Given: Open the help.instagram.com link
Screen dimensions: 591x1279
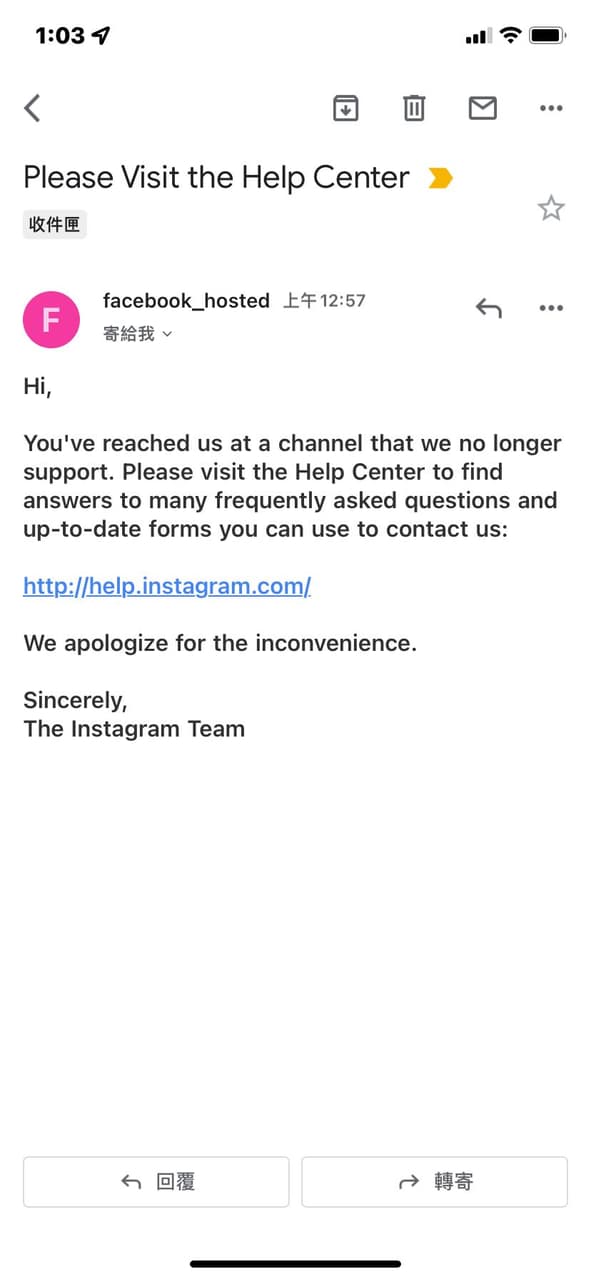Looking at the screenshot, I should click(167, 586).
